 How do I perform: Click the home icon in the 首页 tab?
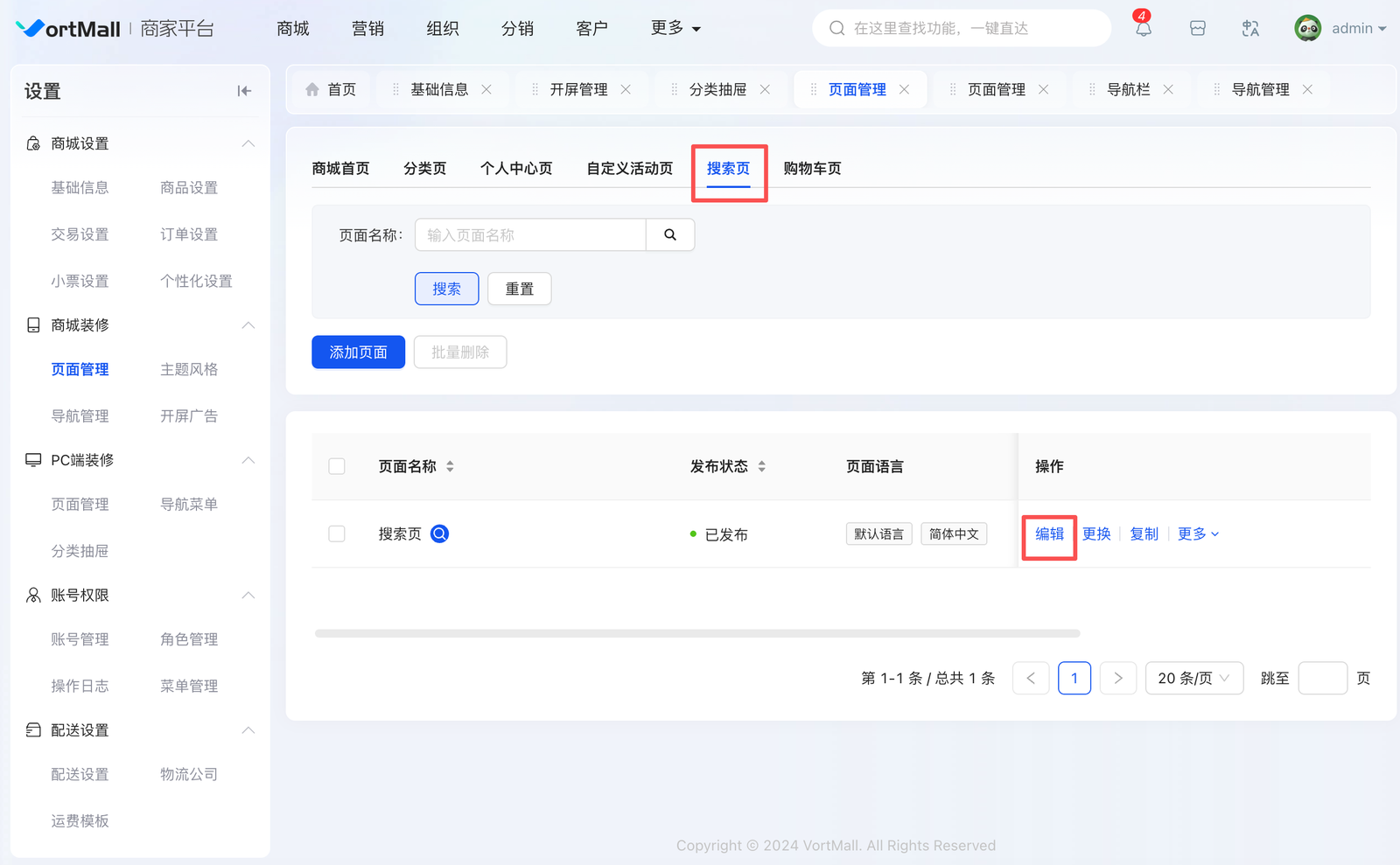(x=312, y=89)
